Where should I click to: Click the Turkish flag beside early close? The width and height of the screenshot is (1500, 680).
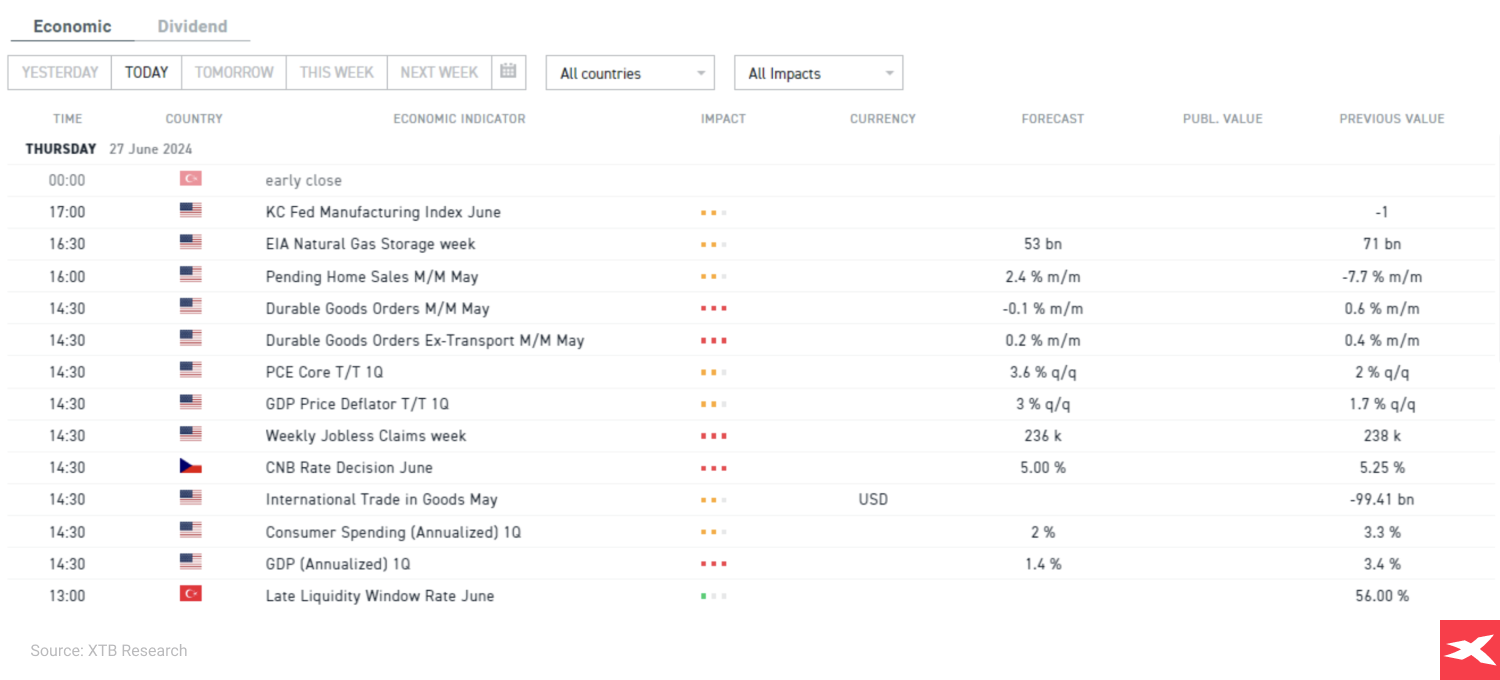pos(190,179)
